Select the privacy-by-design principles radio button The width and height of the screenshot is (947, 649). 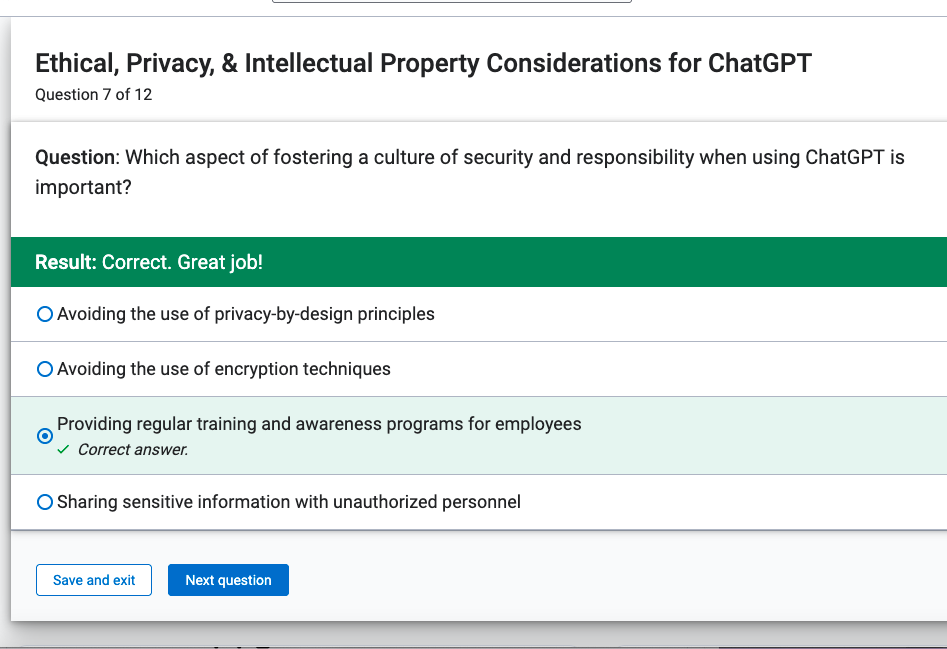45,314
